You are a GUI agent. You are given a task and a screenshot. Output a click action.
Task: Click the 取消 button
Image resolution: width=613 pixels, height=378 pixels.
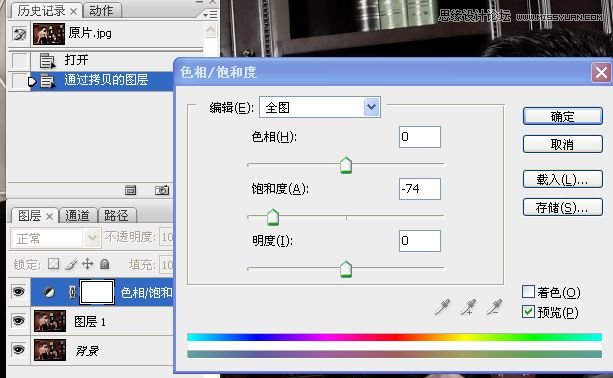pyautogui.click(x=563, y=144)
